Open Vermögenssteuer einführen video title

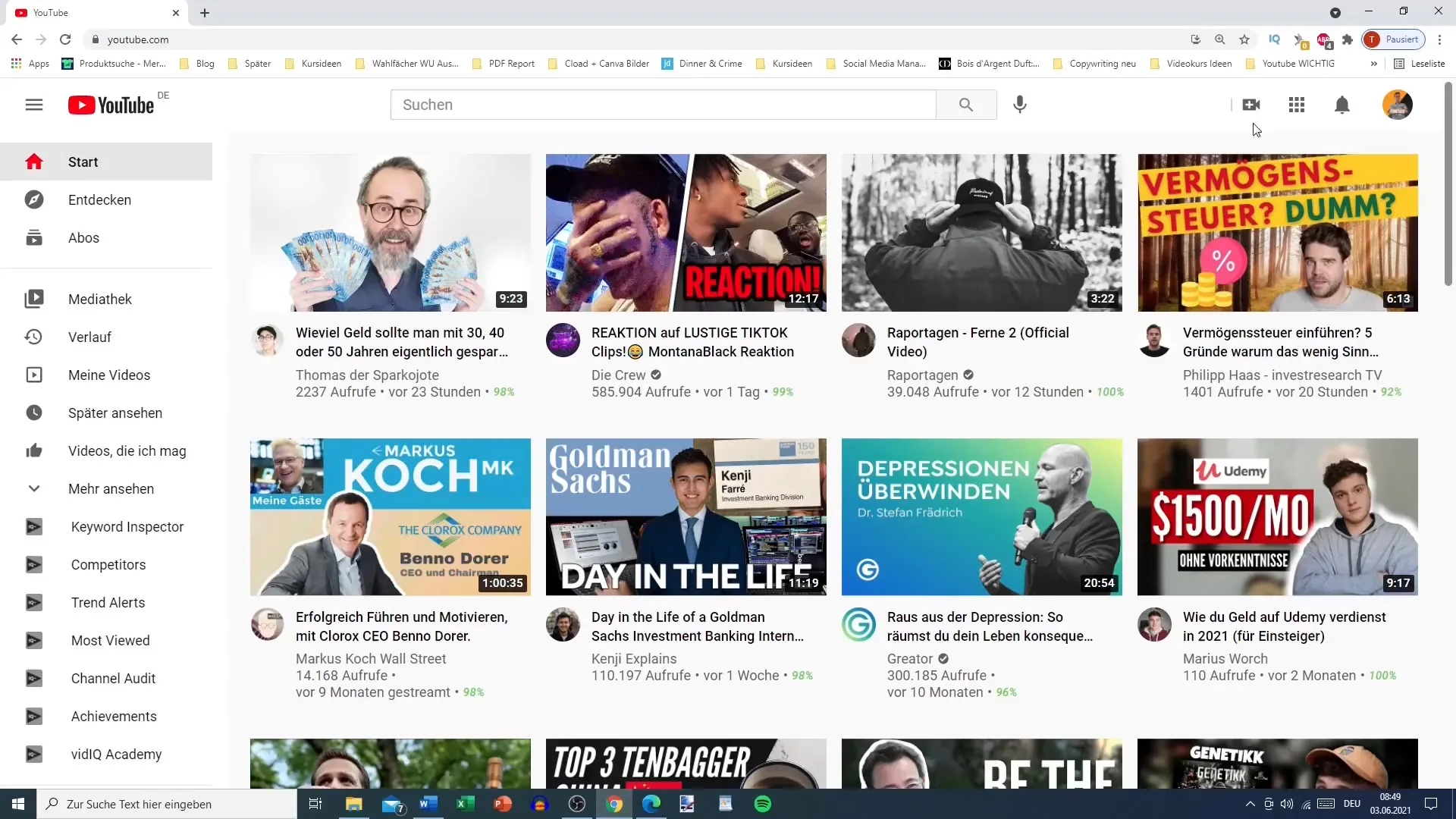click(x=1281, y=342)
